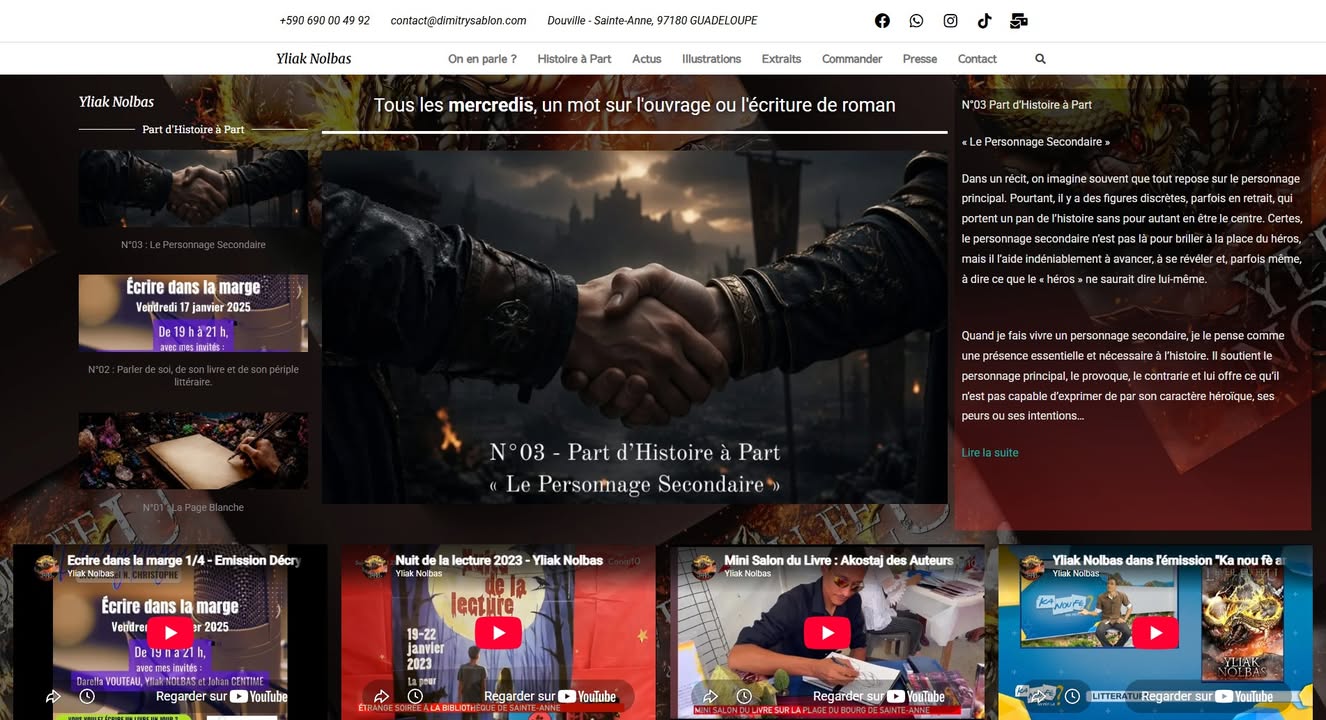Open the TikTok icon in top bar

tap(984, 21)
